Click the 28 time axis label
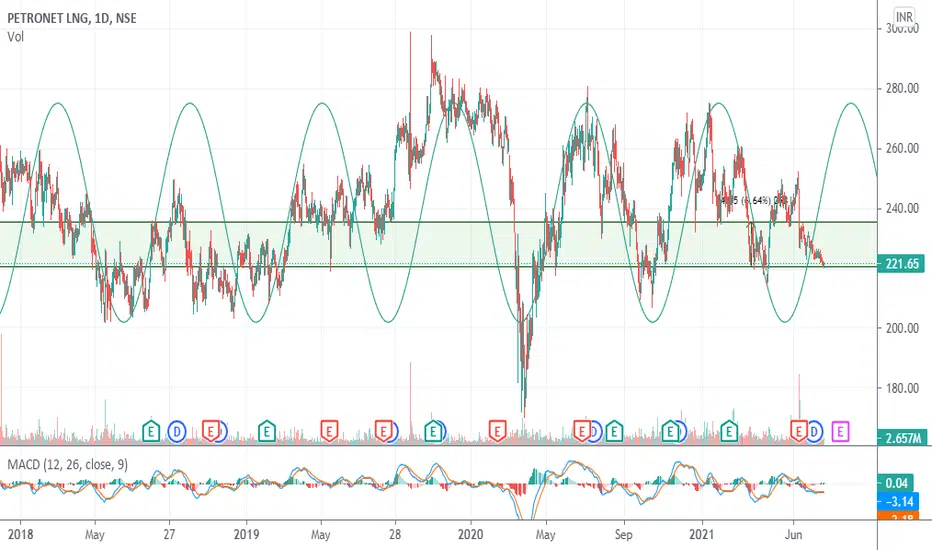 click(395, 535)
